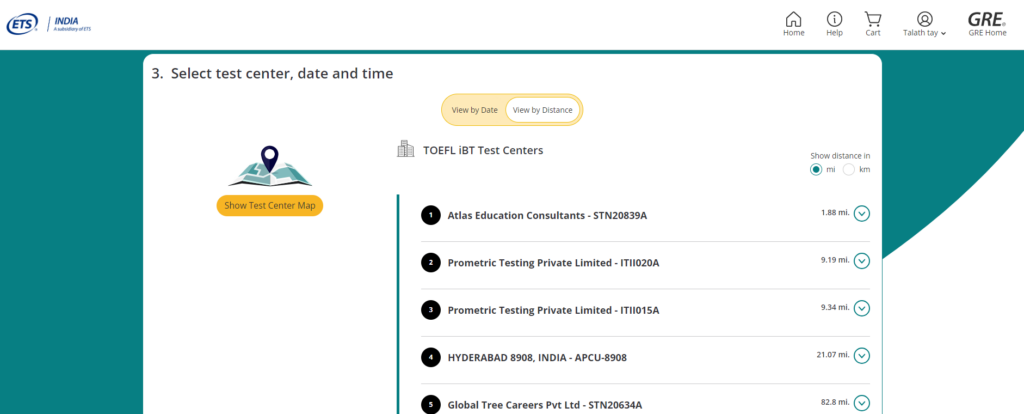Select the mi distance radio button
Viewport: 1024px width, 414px height.
(816, 169)
